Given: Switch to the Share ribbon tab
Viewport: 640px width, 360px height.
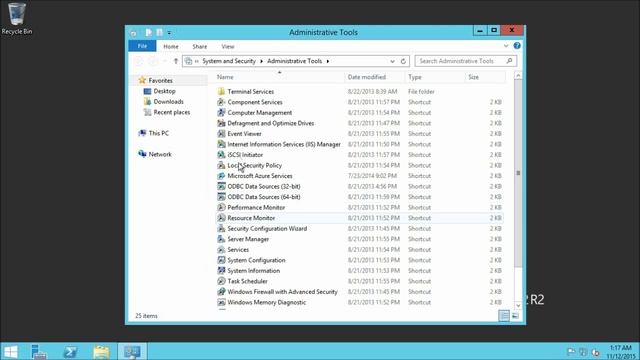Looking at the screenshot, I should (x=200, y=47).
